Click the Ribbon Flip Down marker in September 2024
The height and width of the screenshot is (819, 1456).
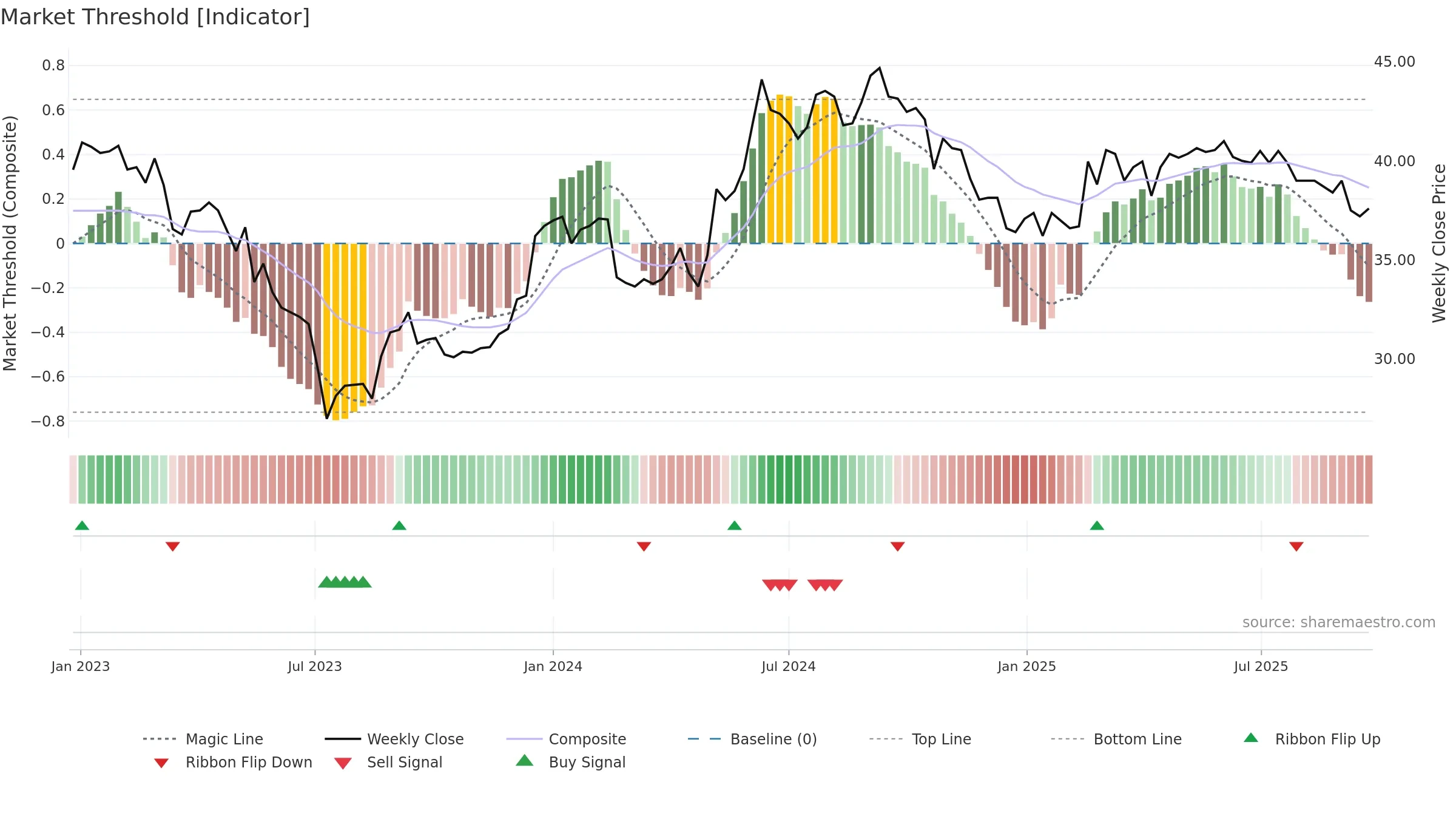(898, 547)
